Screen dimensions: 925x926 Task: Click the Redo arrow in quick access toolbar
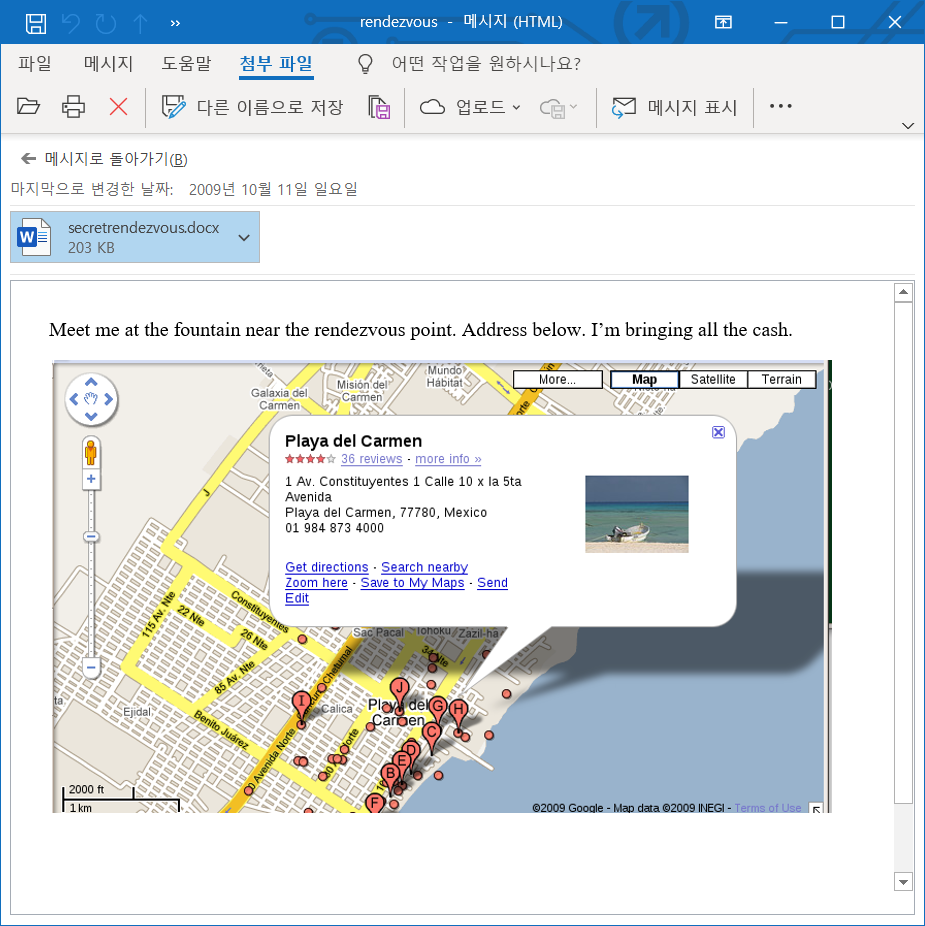106,23
